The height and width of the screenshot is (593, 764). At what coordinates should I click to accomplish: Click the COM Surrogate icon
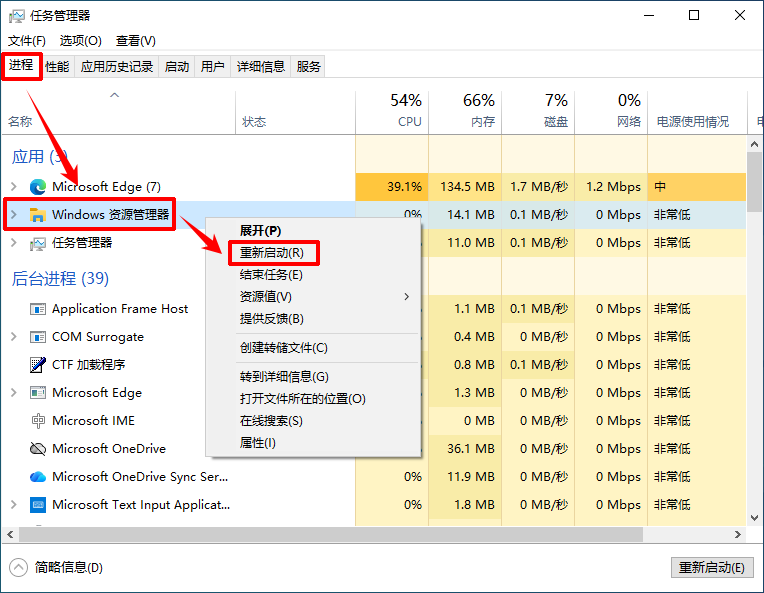pyautogui.click(x=38, y=337)
